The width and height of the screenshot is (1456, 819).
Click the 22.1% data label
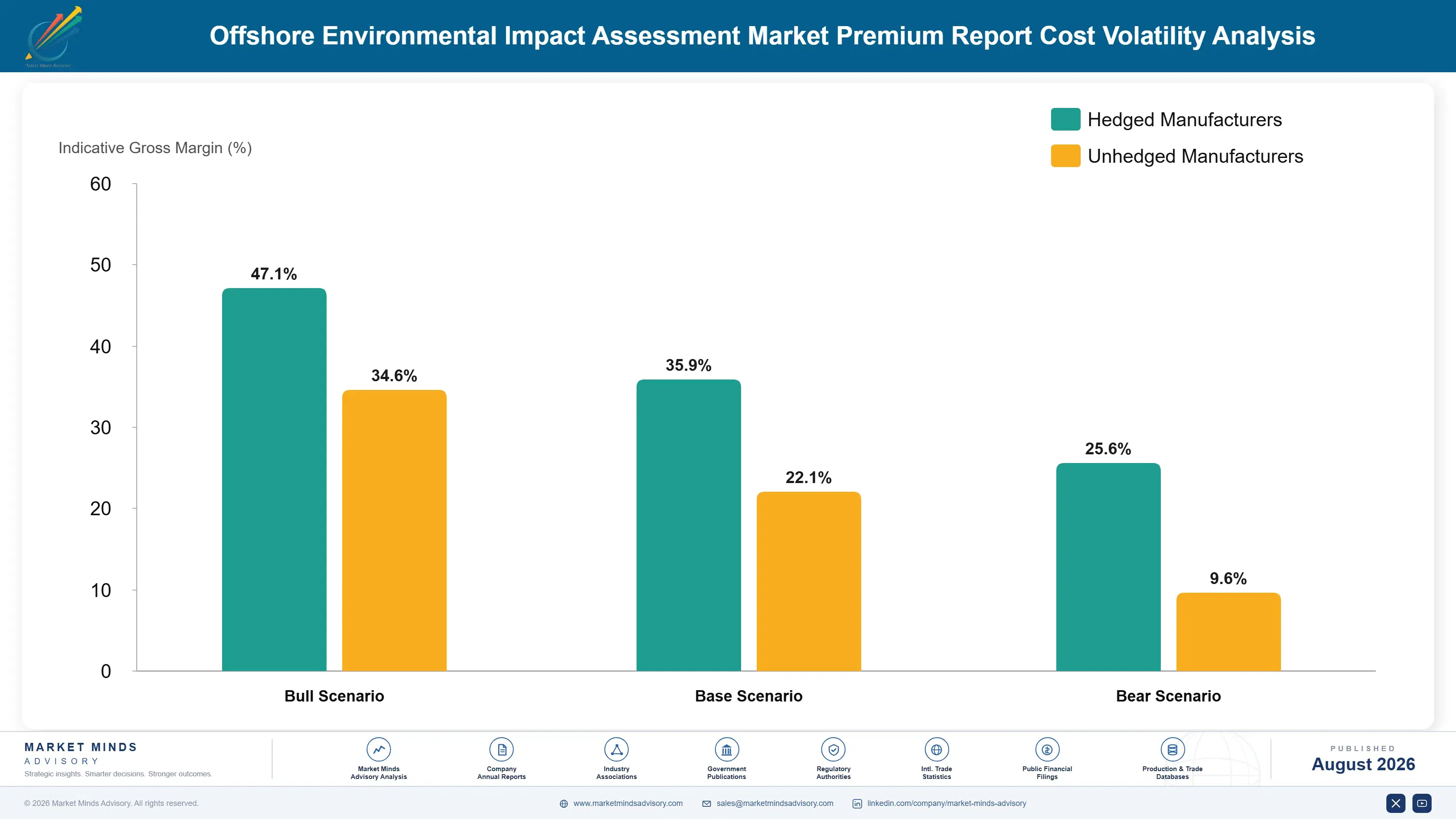[x=808, y=477]
